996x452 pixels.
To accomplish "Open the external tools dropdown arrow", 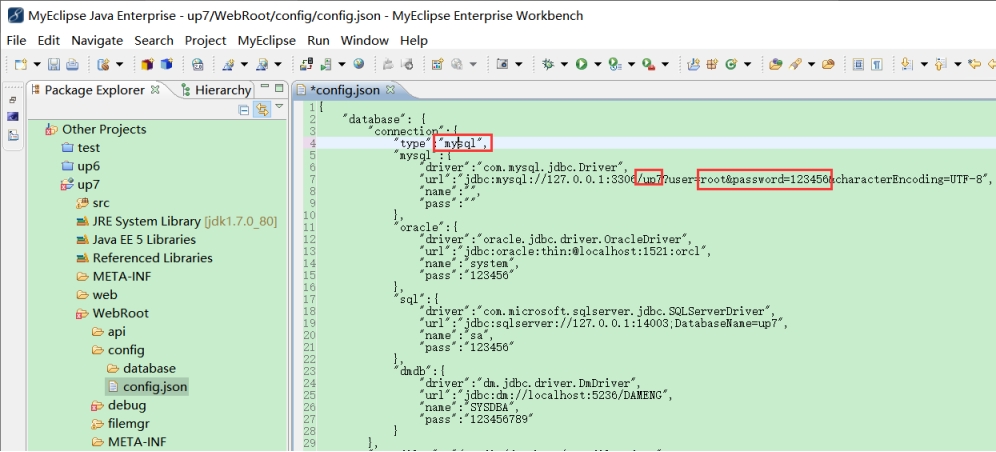I will pos(665,65).
